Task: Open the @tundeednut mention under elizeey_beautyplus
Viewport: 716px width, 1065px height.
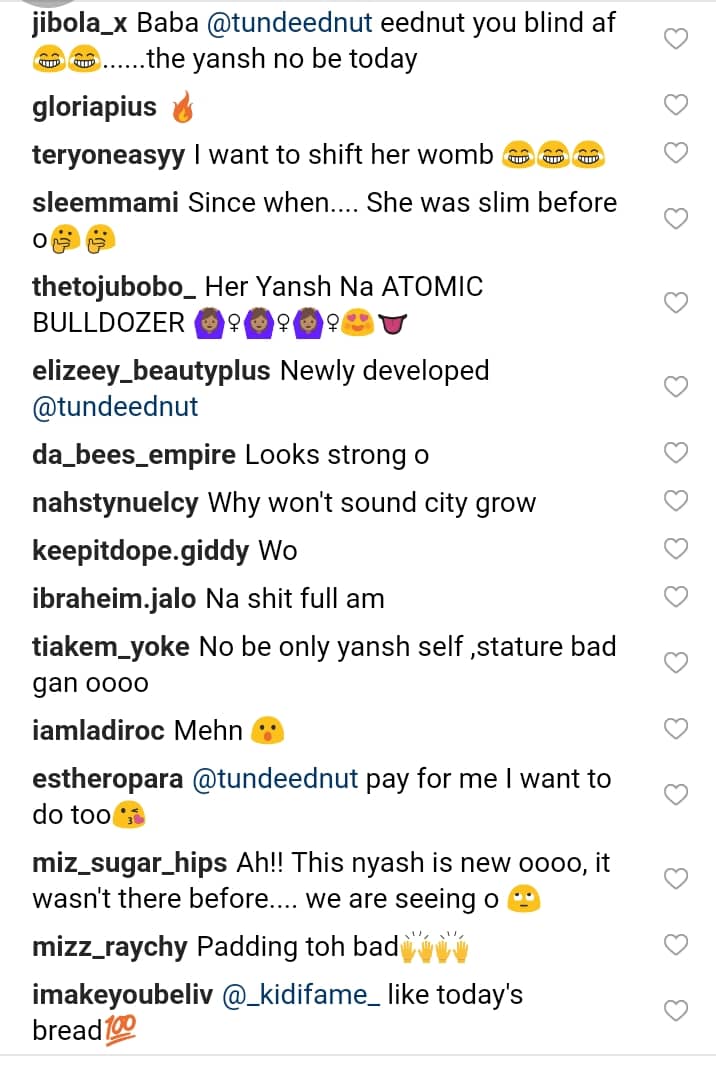Action: [x=115, y=407]
